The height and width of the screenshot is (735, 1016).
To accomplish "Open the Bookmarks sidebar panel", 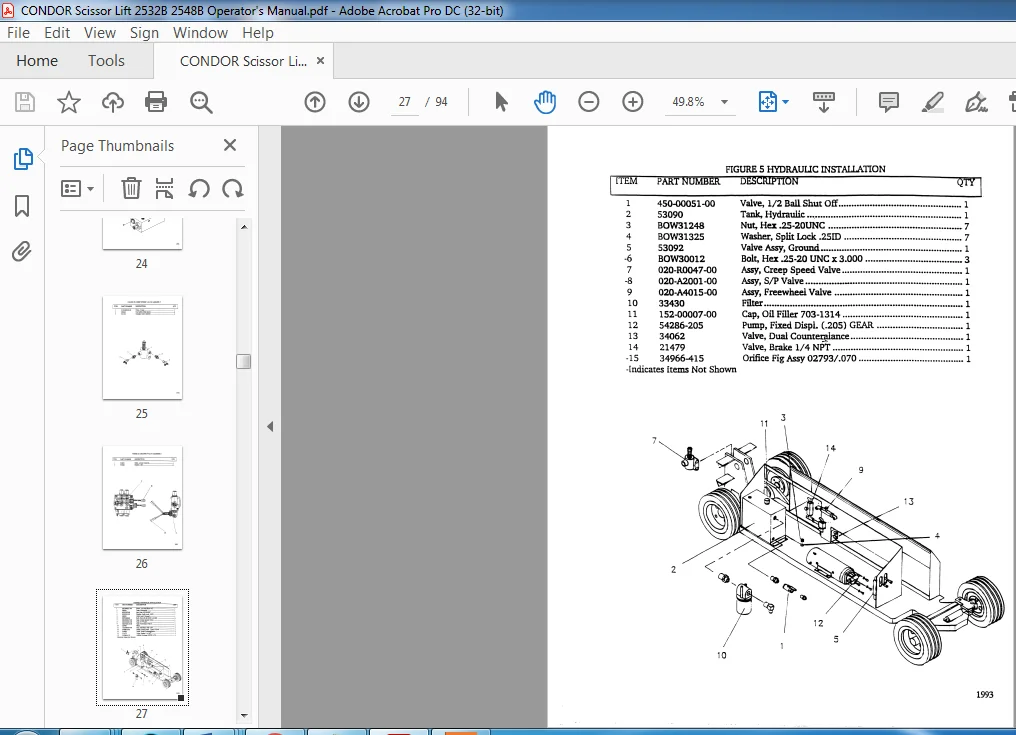I will pos(22,205).
